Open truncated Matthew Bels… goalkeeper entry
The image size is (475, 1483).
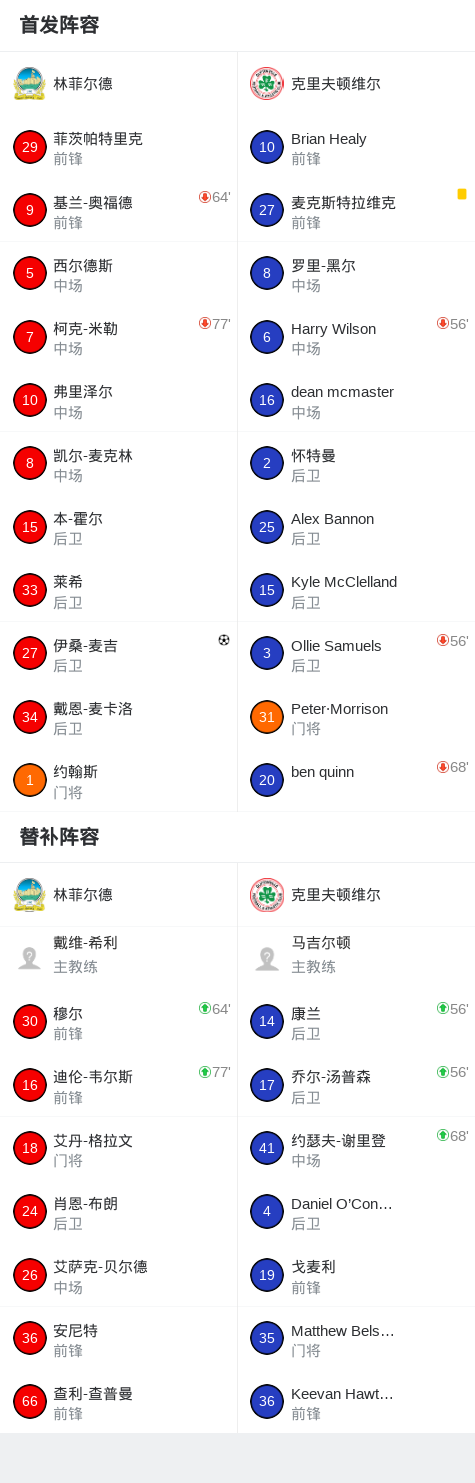tap(356, 1338)
